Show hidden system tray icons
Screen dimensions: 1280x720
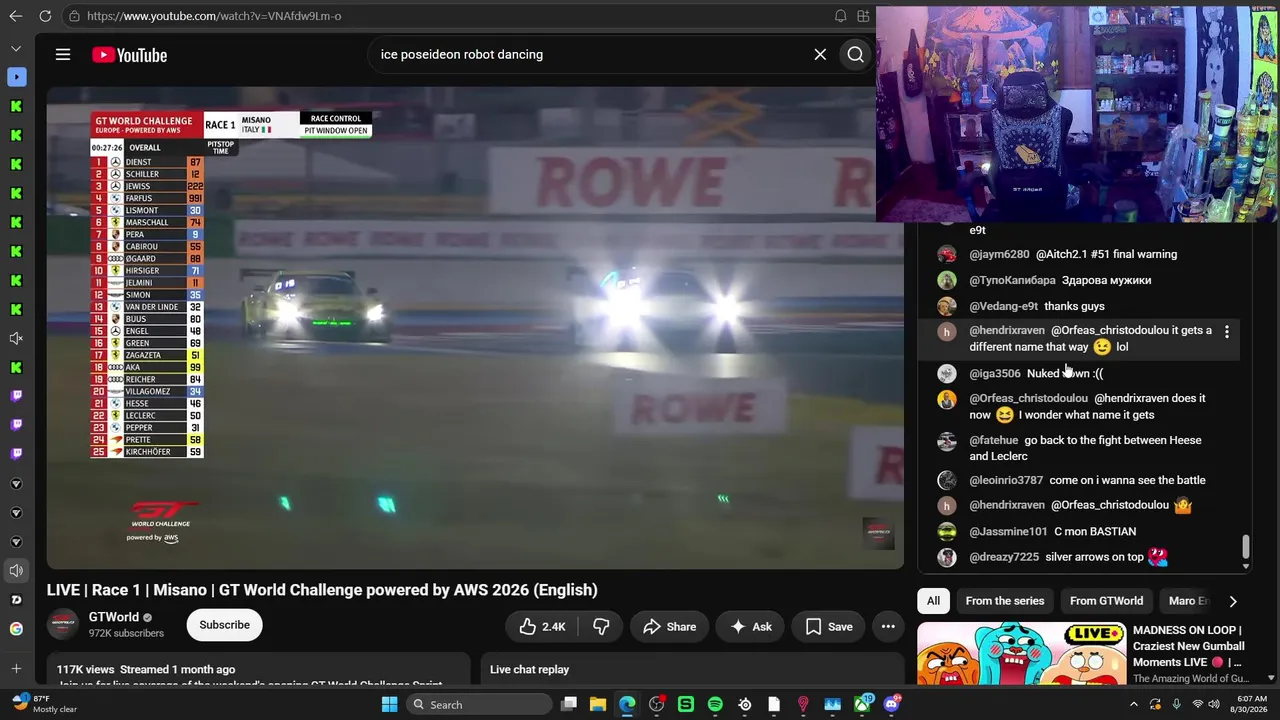(x=1134, y=704)
